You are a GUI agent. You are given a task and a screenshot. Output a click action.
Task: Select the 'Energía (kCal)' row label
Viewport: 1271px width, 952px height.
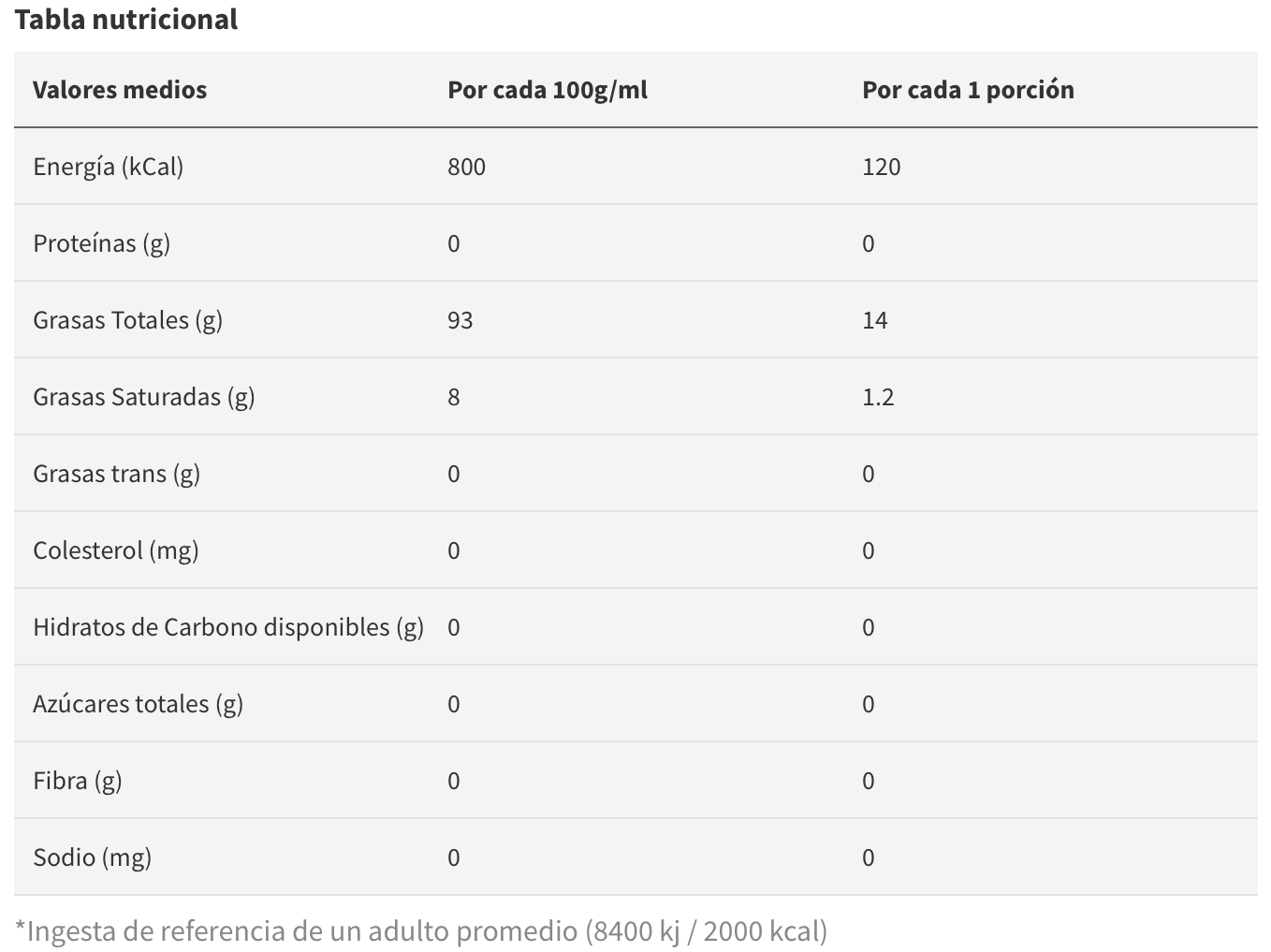(109, 167)
